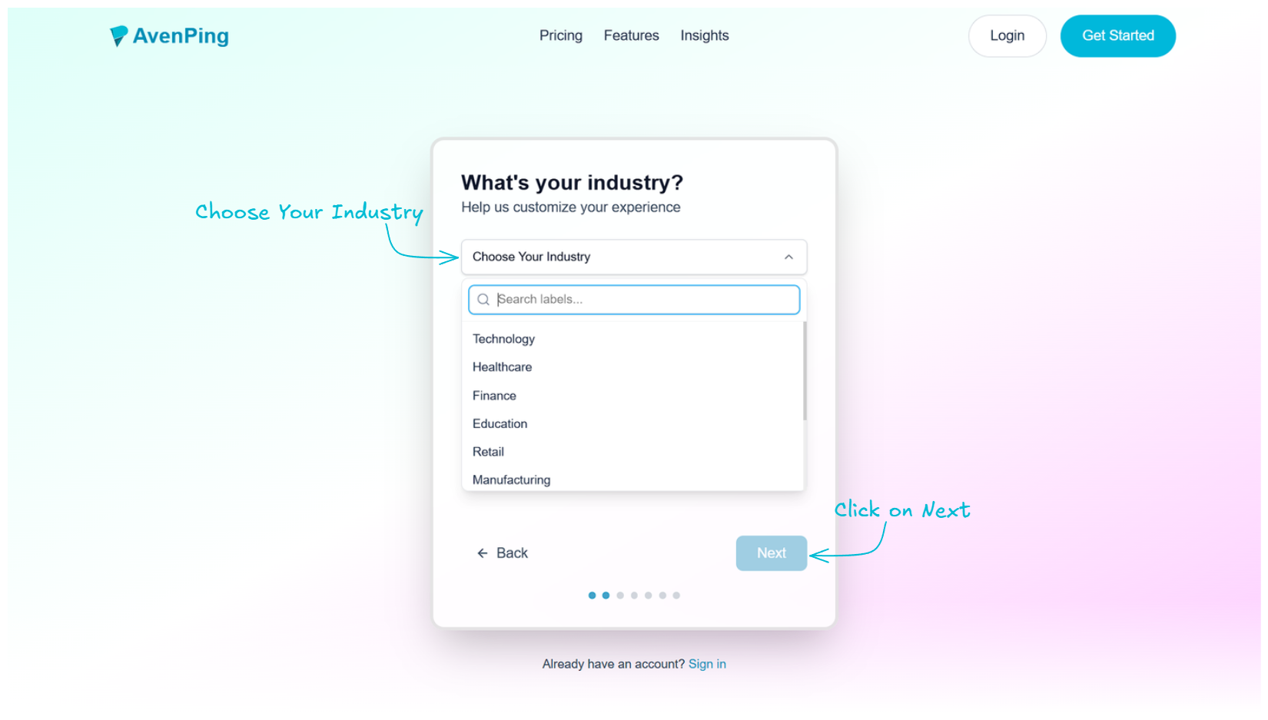
Task: Navigate to Features in the top menu
Action: pos(631,35)
